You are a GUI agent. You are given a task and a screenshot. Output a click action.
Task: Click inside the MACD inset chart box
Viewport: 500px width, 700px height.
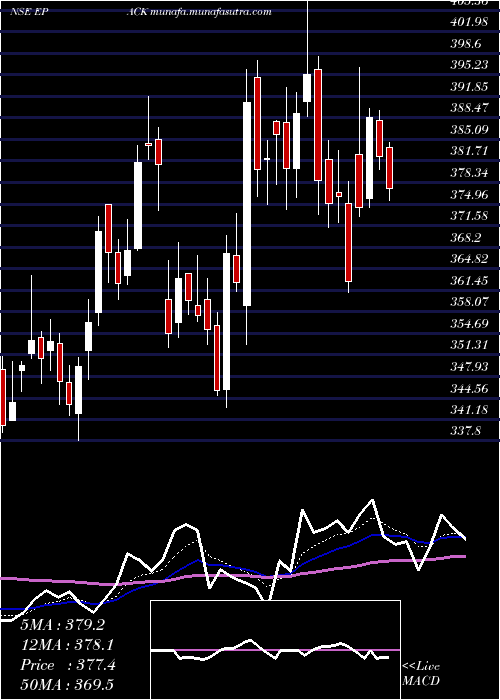pos(275,650)
